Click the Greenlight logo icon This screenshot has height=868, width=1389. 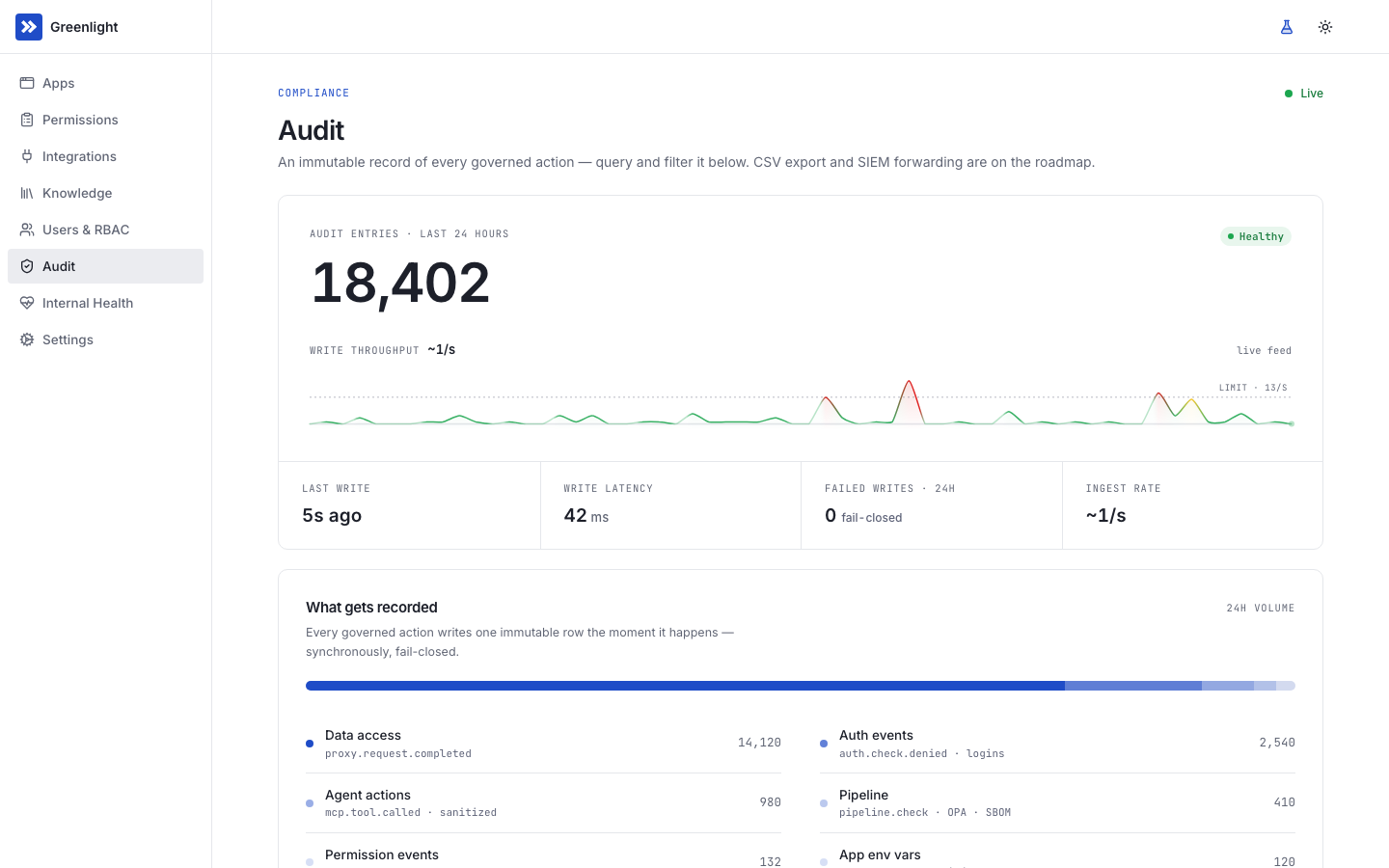pyautogui.click(x=29, y=27)
